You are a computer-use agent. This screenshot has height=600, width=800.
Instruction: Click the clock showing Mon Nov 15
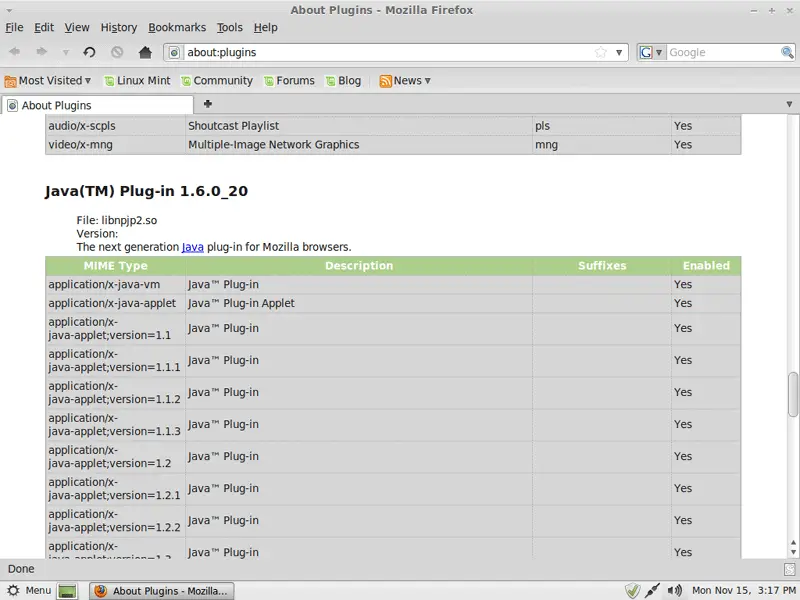pyautogui.click(x=743, y=591)
